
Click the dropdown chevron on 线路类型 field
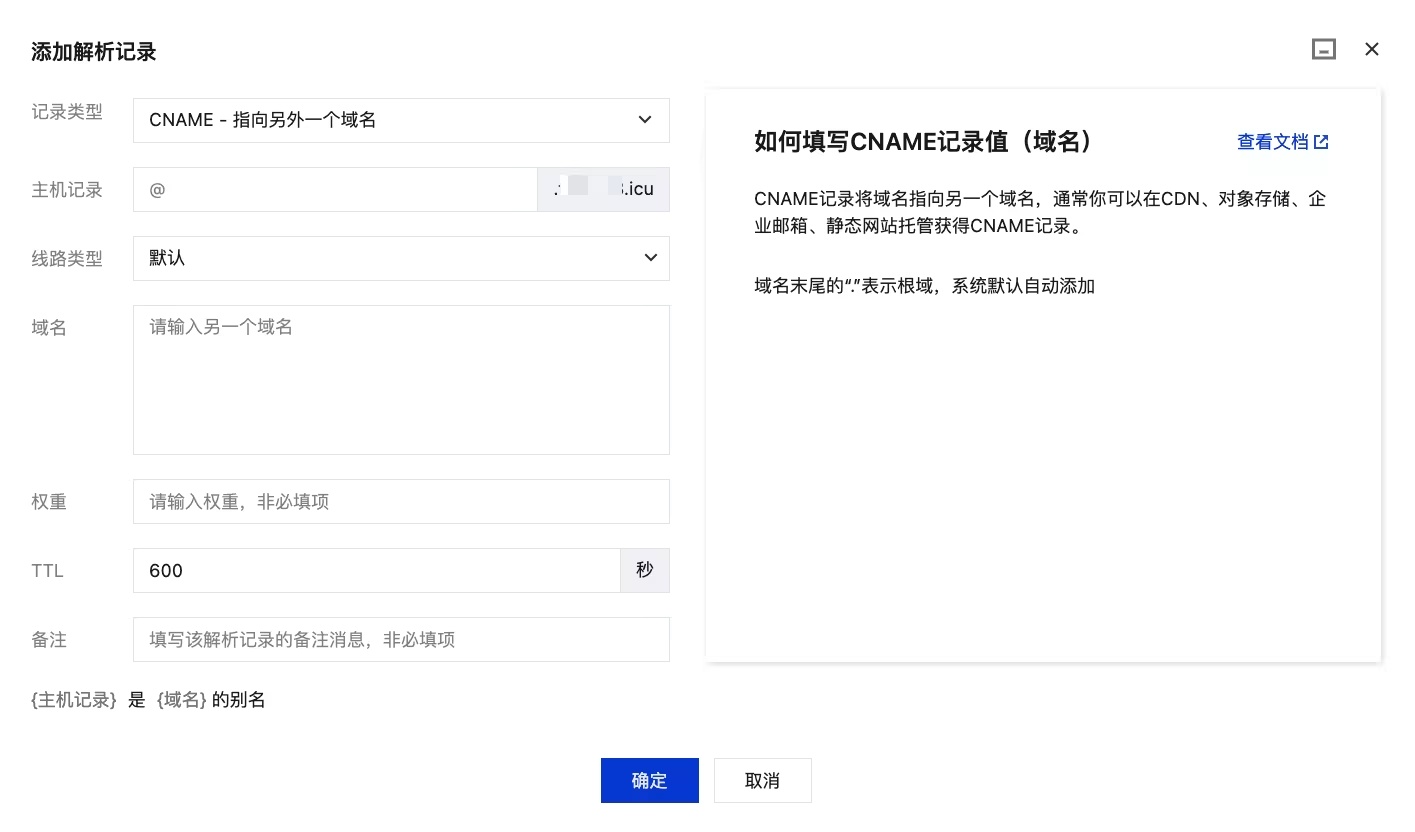(x=651, y=258)
